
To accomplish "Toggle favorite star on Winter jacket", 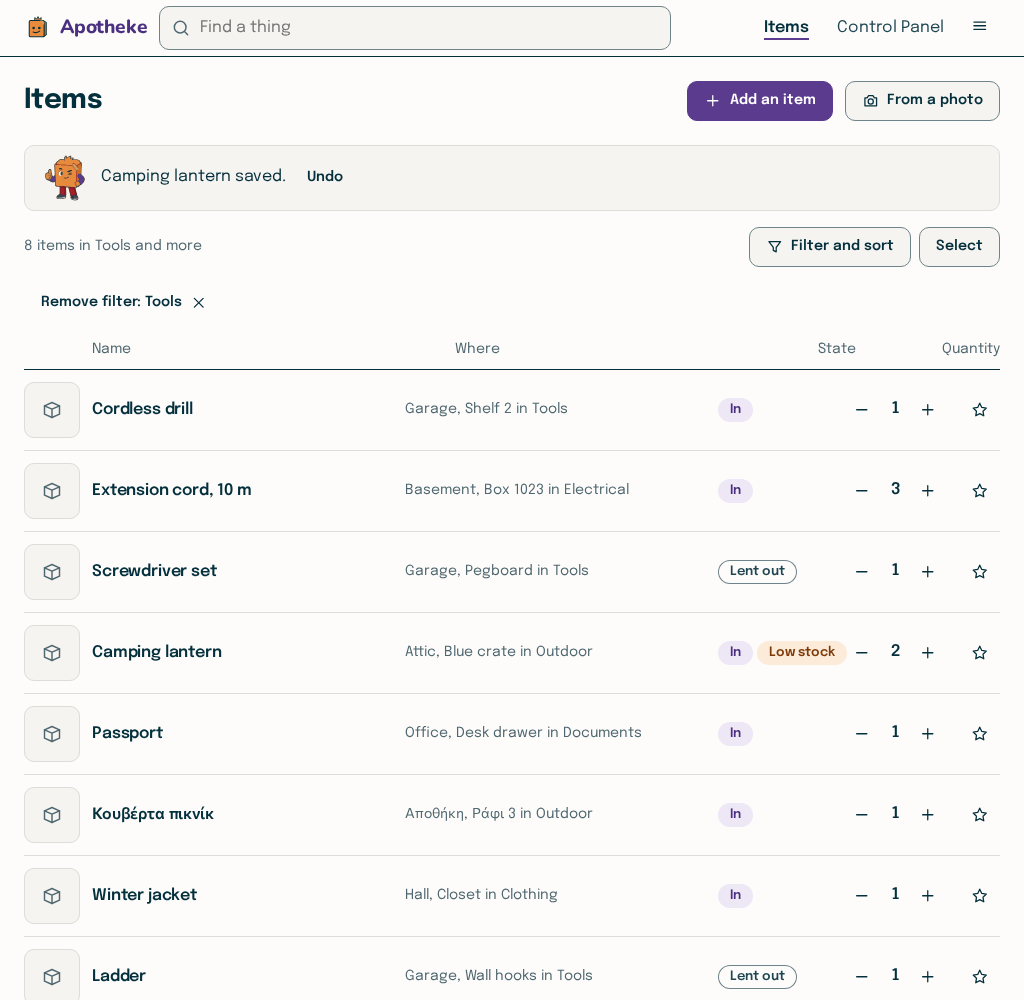I will coord(979,895).
